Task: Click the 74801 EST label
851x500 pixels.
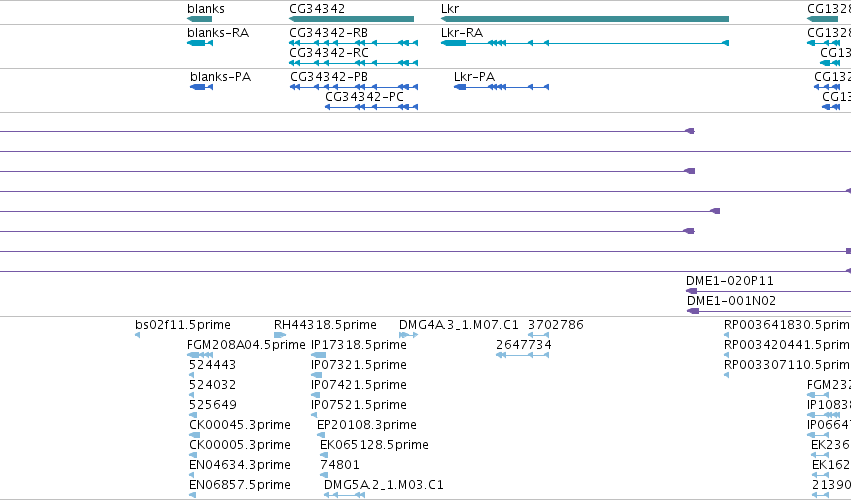Action: click(340, 465)
